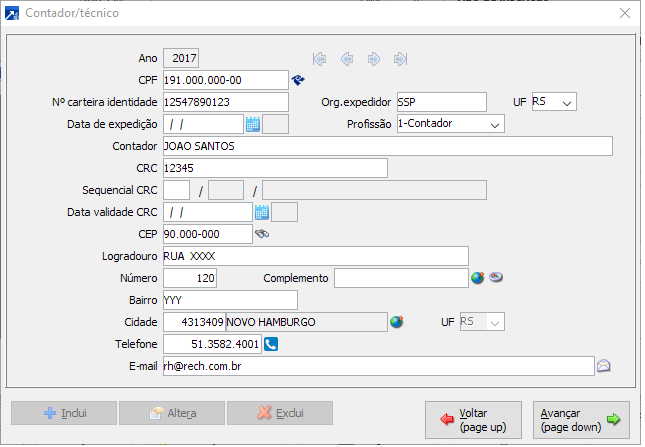
Task: Click the Número field with 120
Action: tap(190, 278)
